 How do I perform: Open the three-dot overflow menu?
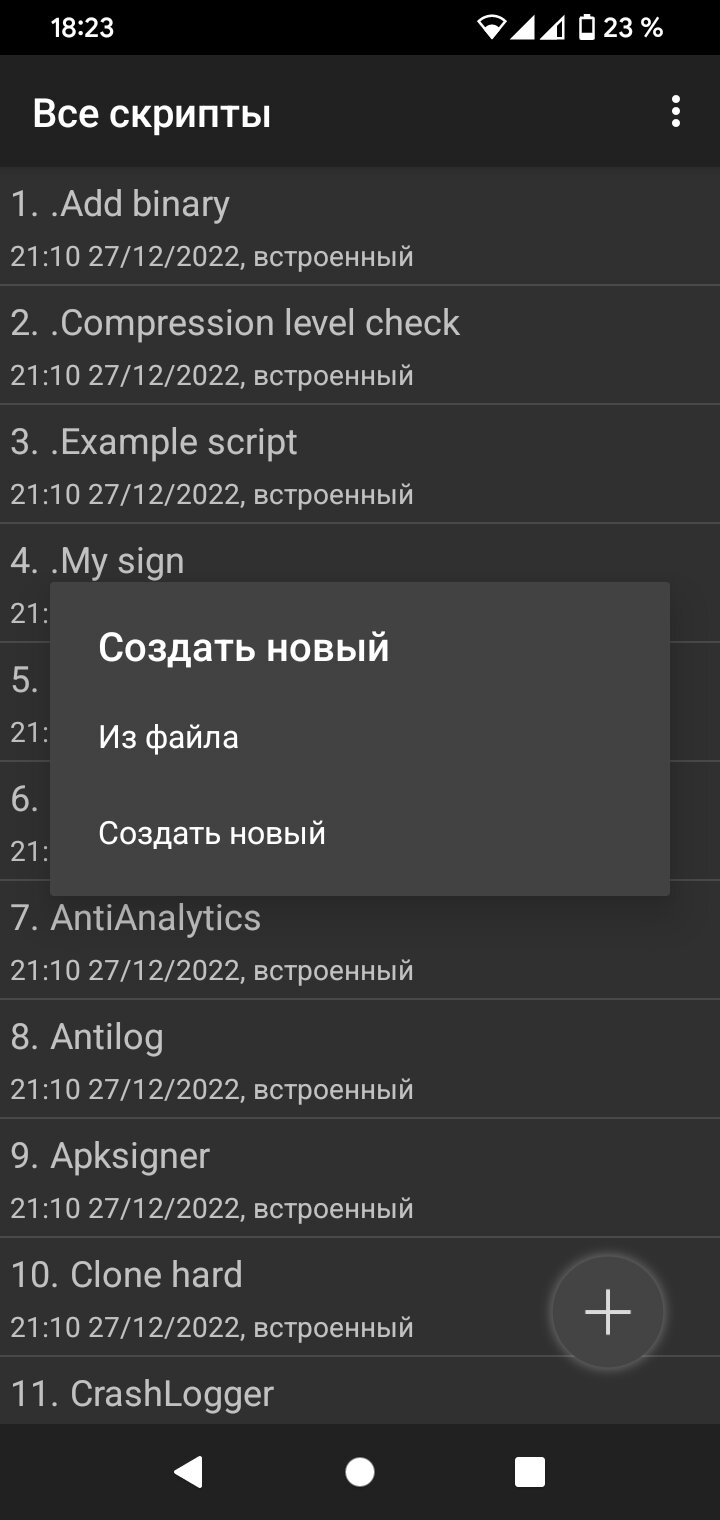click(676, 112)
